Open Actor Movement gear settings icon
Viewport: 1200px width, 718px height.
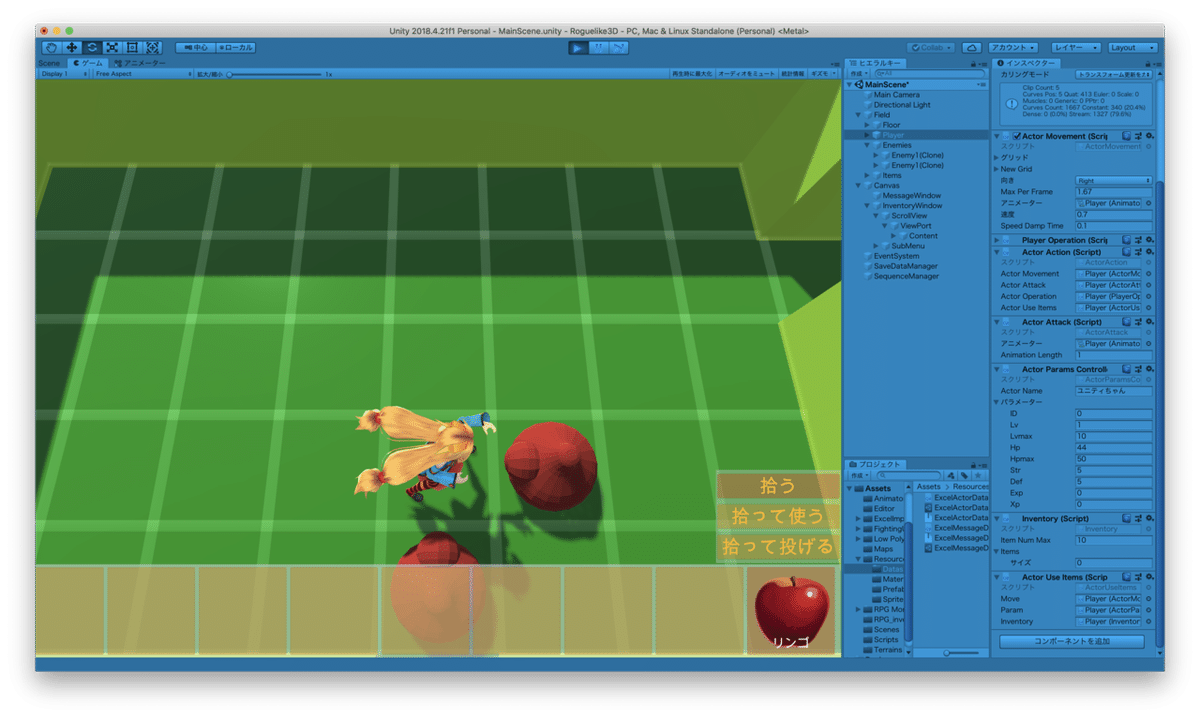point(1150,136)
